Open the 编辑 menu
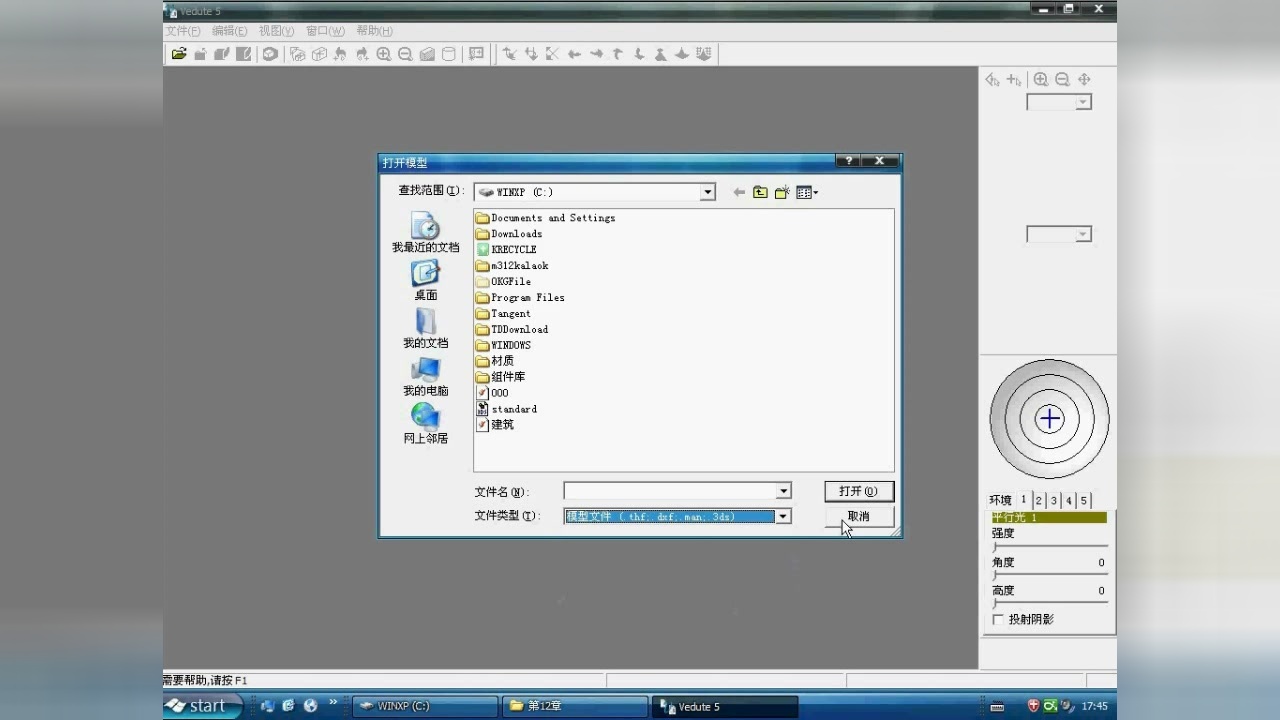1280x720 pixels. (x=230, y=31)
